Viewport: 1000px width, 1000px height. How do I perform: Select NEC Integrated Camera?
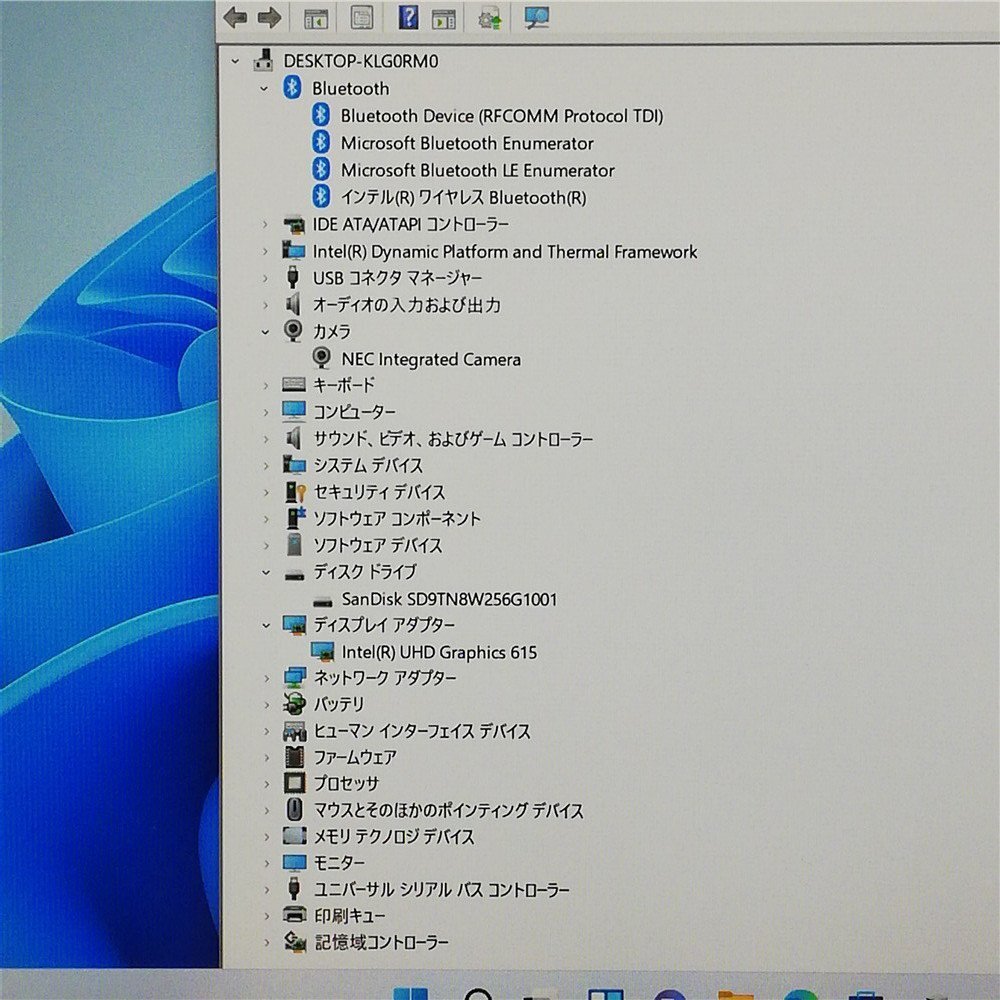(x=431, y=360)
